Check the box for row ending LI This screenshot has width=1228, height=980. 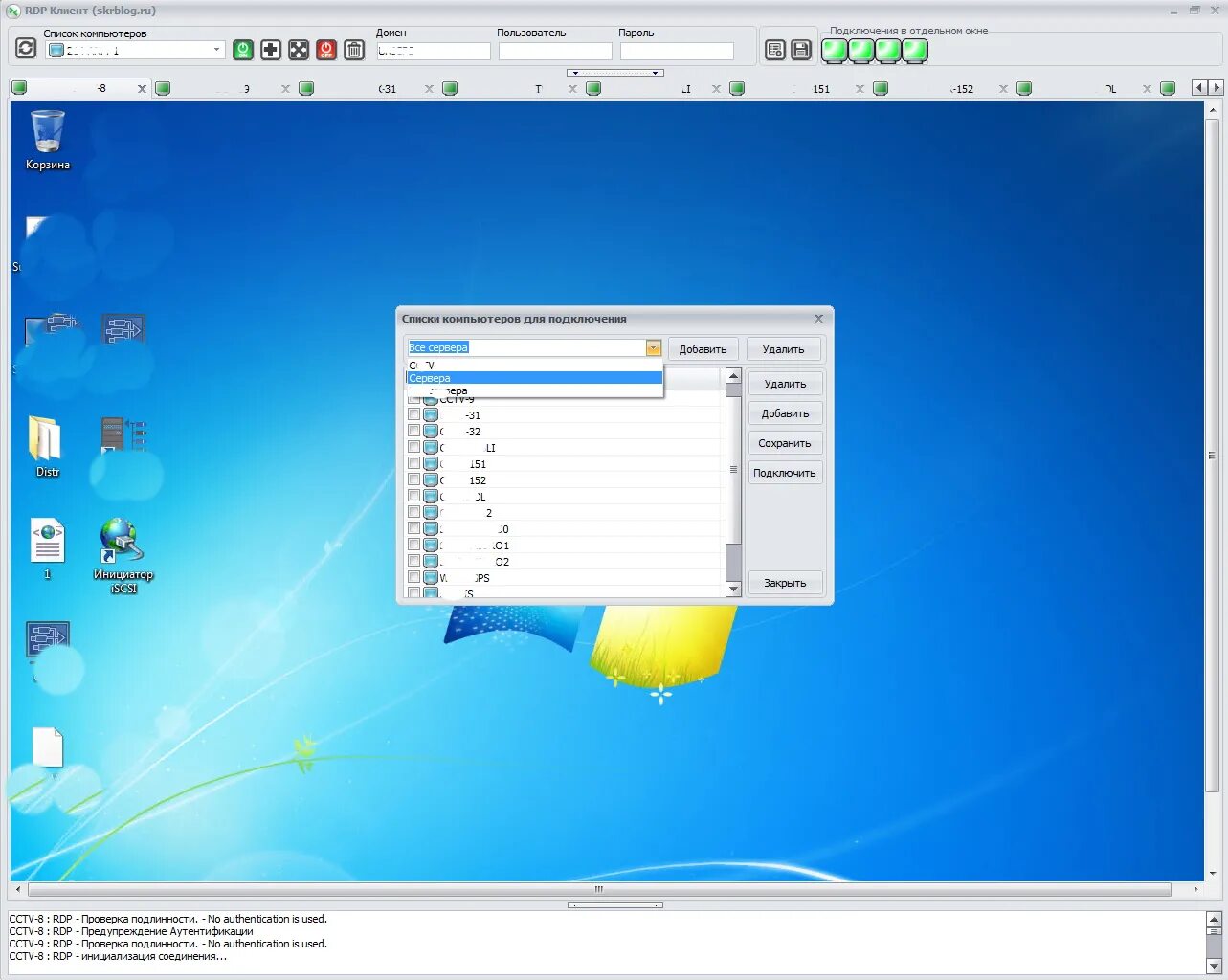414,447
